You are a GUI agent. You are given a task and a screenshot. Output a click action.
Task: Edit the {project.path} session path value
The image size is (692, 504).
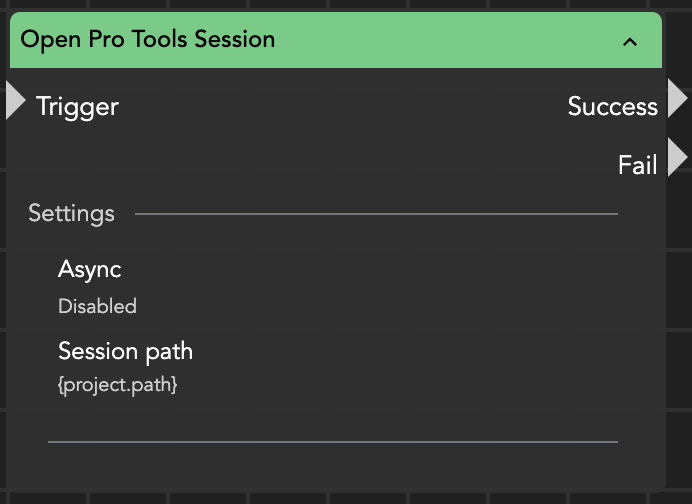click(117, 384)
